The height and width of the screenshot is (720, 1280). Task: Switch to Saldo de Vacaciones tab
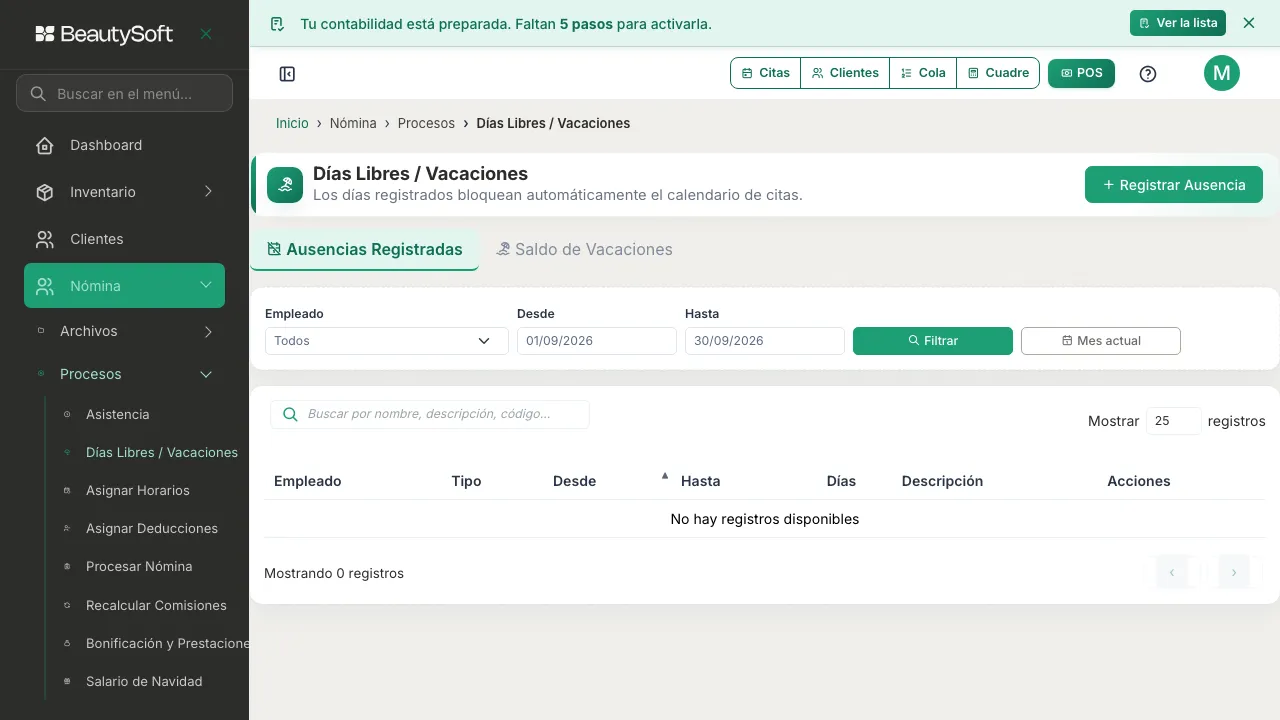(x=584, y=250)
